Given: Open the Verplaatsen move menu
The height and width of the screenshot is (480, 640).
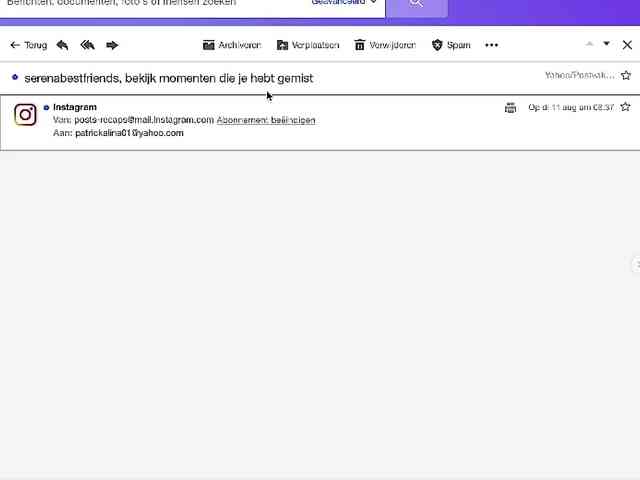Looking at the screenshot, I should [308, 45].
